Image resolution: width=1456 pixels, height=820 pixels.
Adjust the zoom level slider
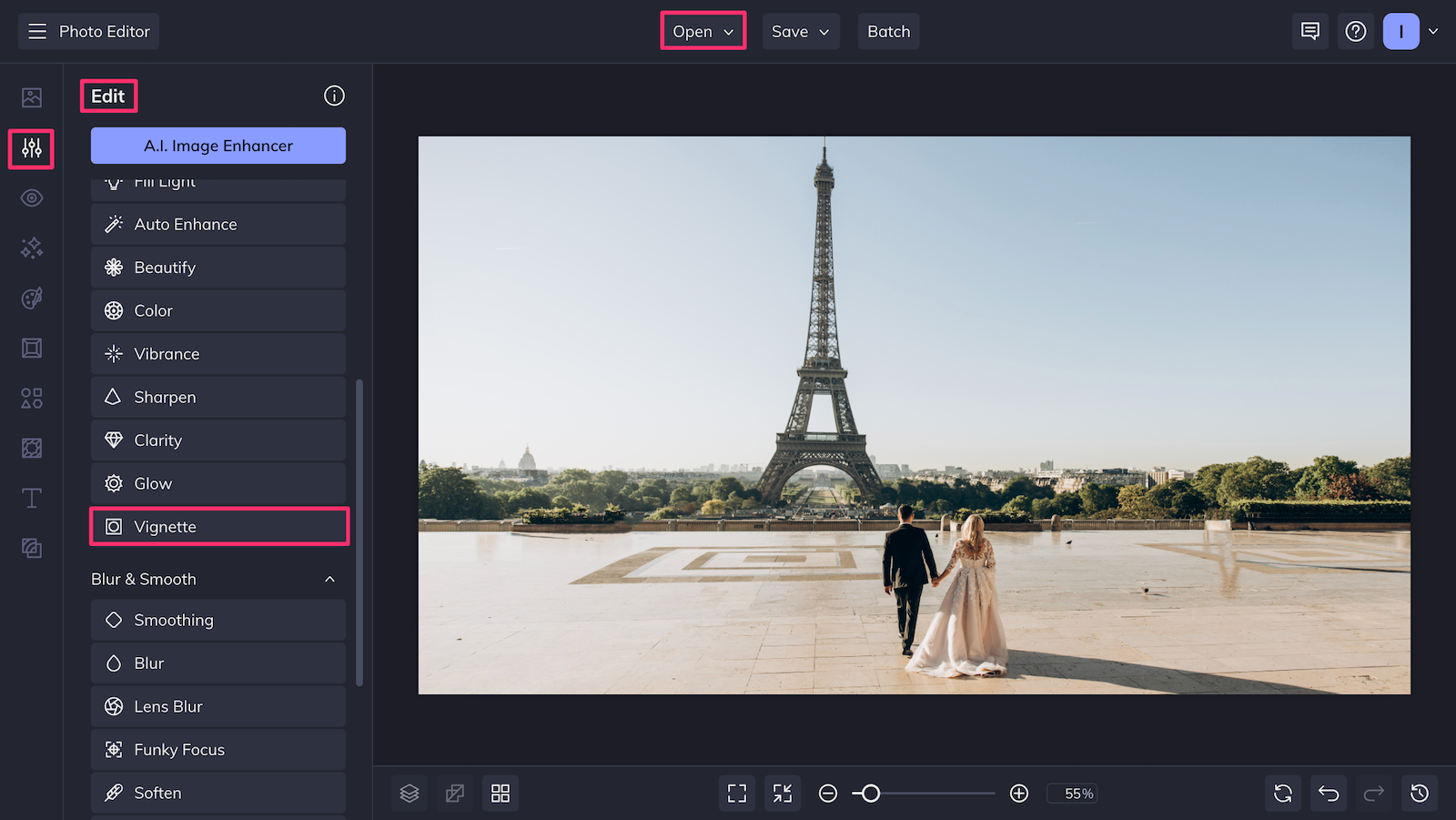(870, 793)
